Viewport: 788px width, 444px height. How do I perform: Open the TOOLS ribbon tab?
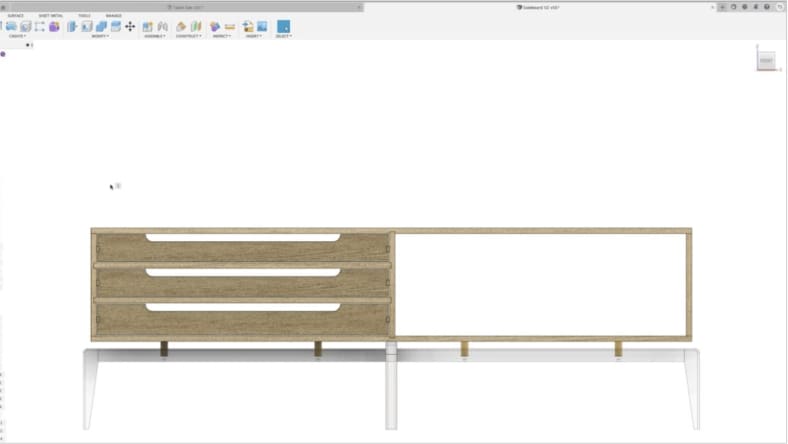[x=84, y=16]
